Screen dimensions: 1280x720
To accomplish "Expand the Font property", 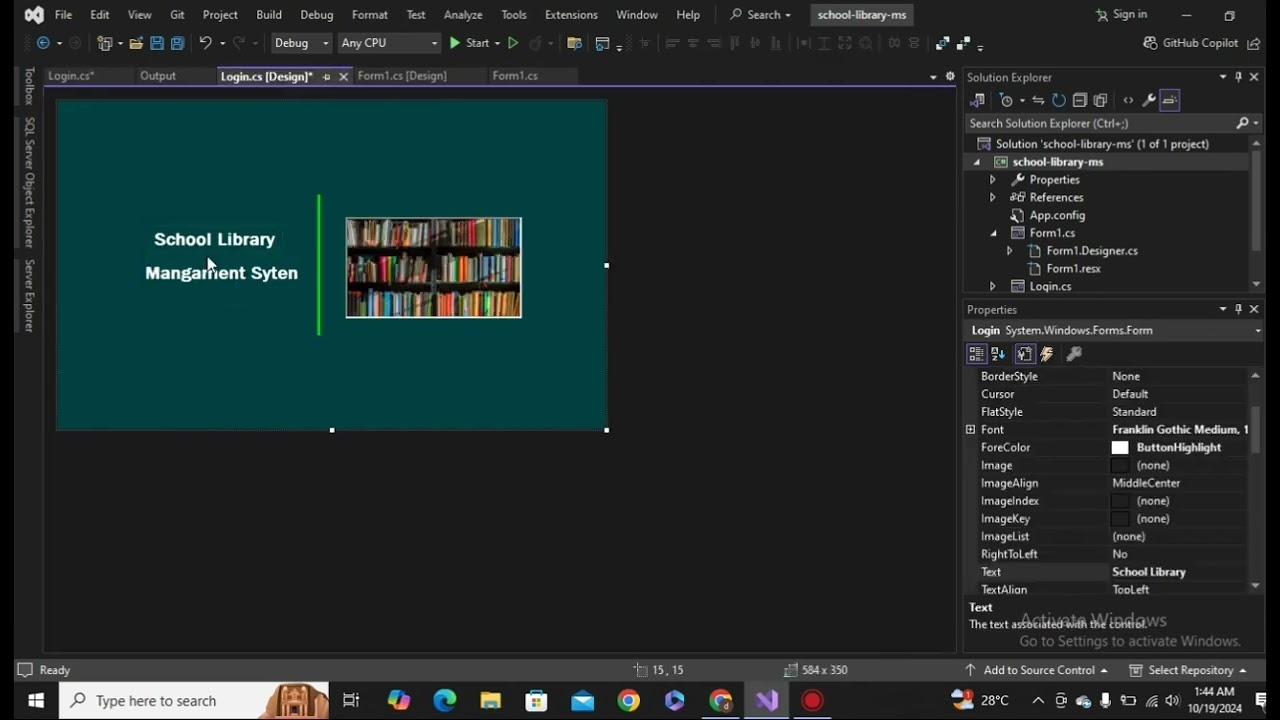I will point(970,430).
